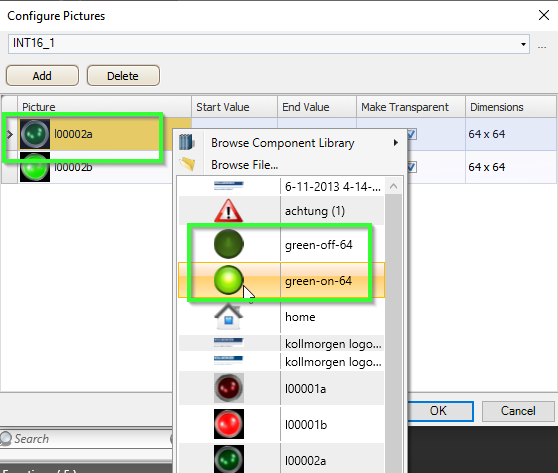Expand the Browse Component Library arrow
Image resolution: width=558 pixels, height=473 pixels.
click(396, 143)
